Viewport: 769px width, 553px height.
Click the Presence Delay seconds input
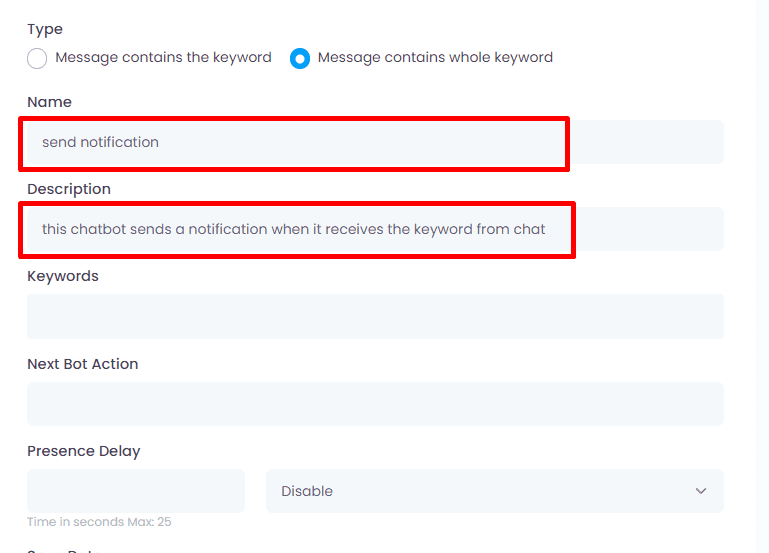[x=136, y=491]
